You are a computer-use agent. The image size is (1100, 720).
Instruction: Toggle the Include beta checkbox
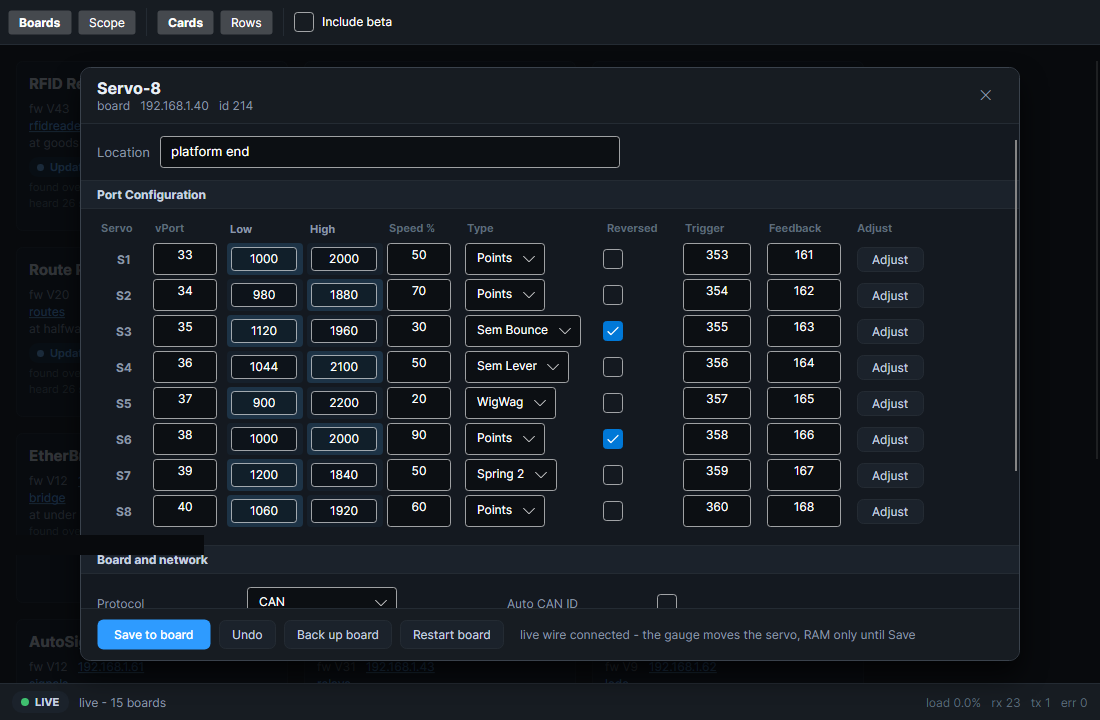click(304, 22)
